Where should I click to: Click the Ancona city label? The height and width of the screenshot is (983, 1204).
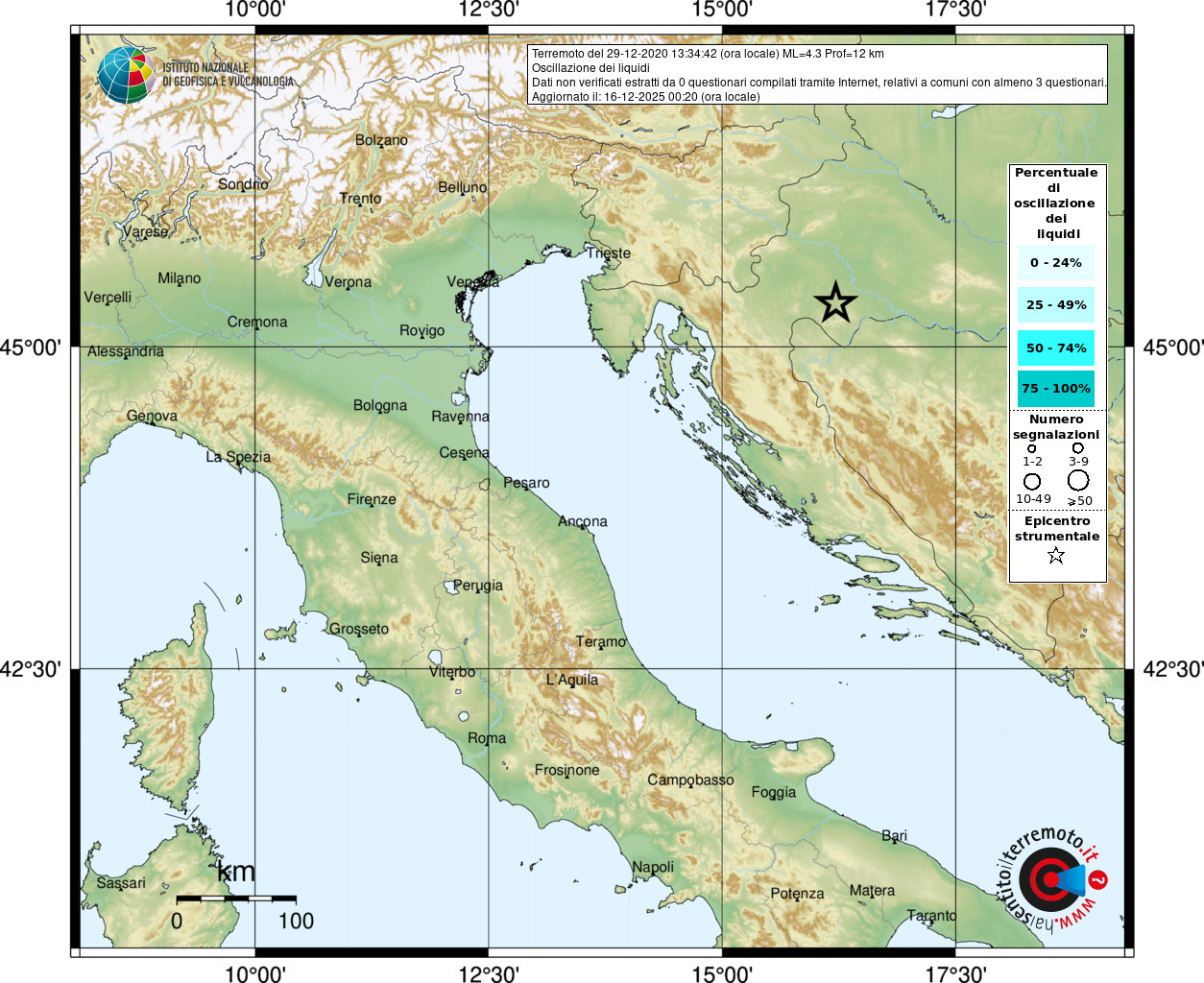(x=583, y=521)
